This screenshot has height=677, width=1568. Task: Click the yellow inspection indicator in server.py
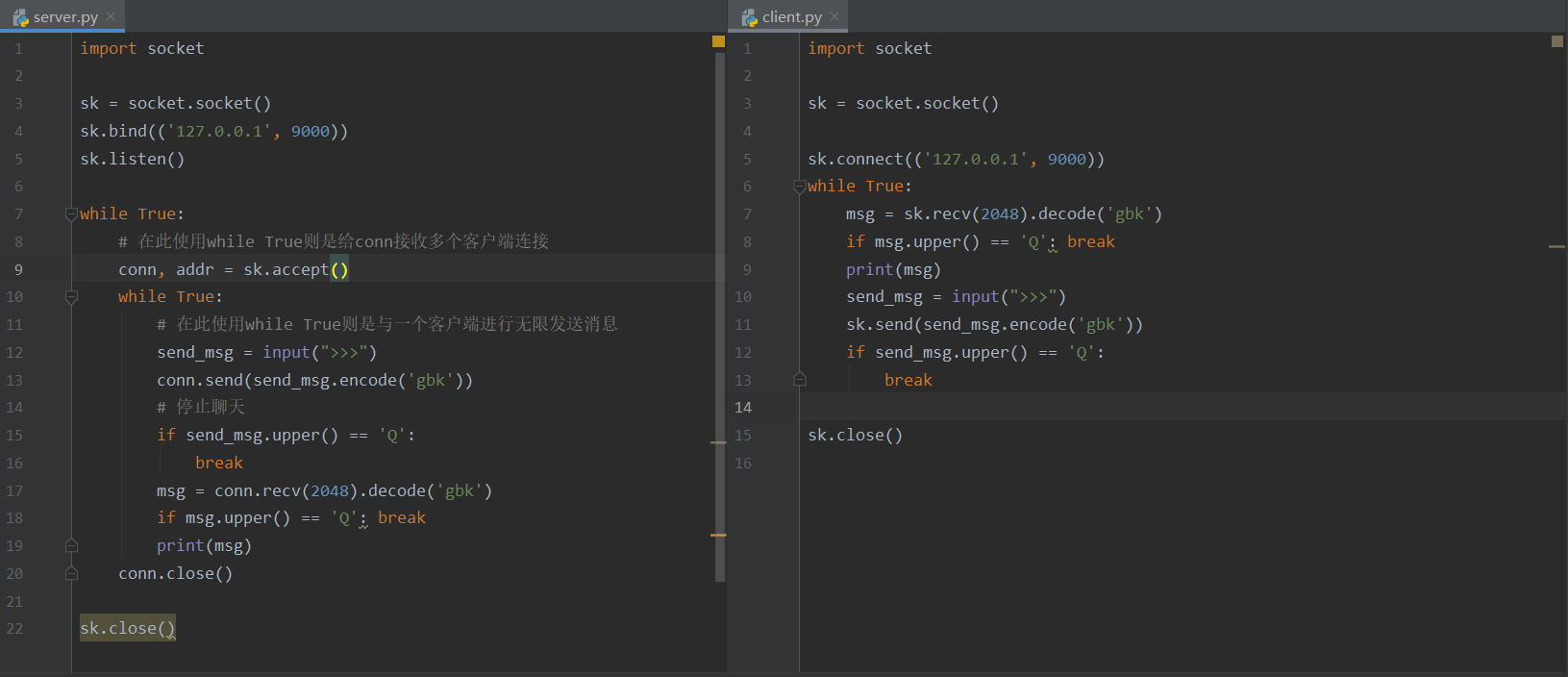point(718,41)
